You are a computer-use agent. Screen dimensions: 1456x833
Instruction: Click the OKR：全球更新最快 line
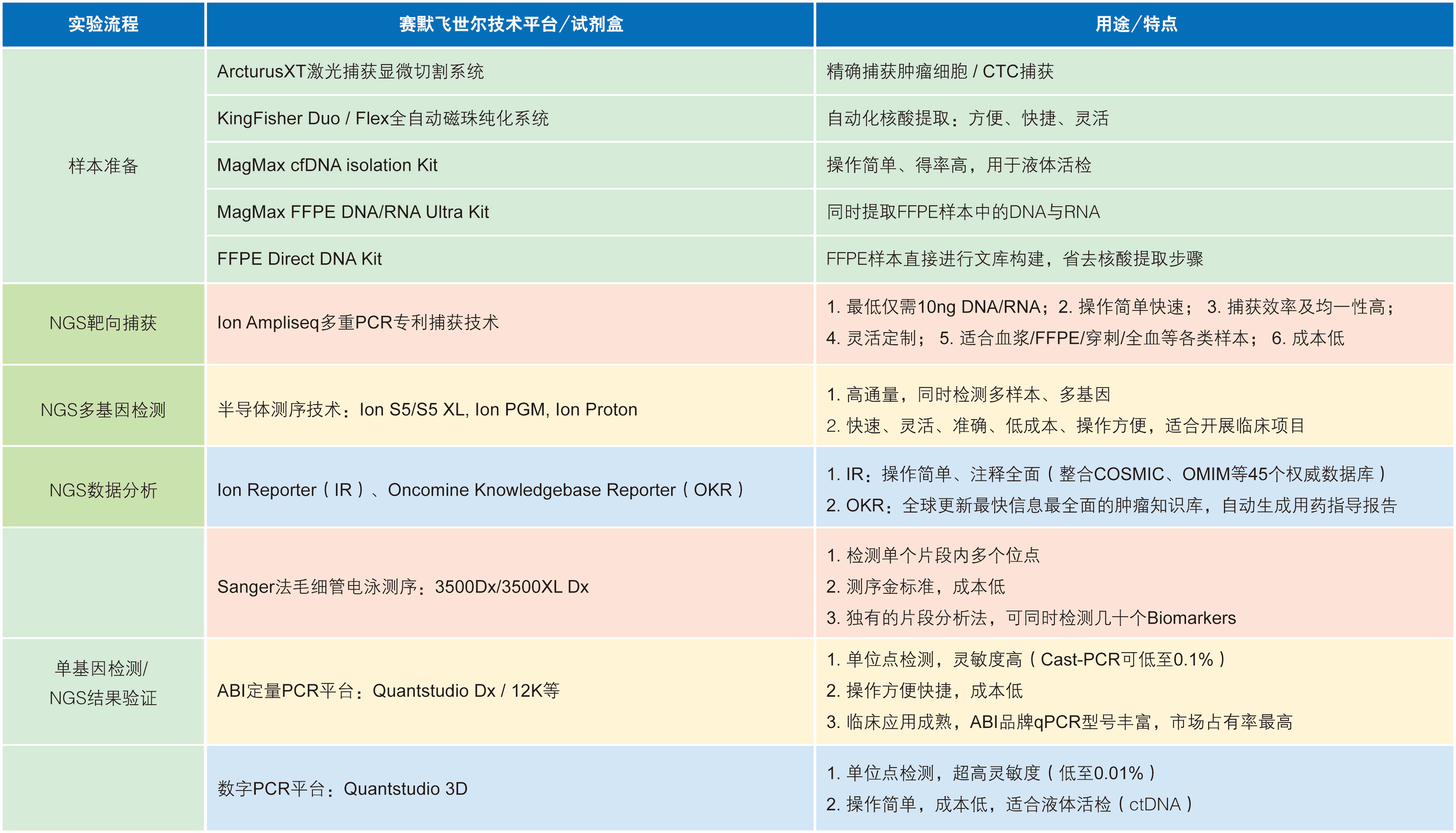point(1111,506)
